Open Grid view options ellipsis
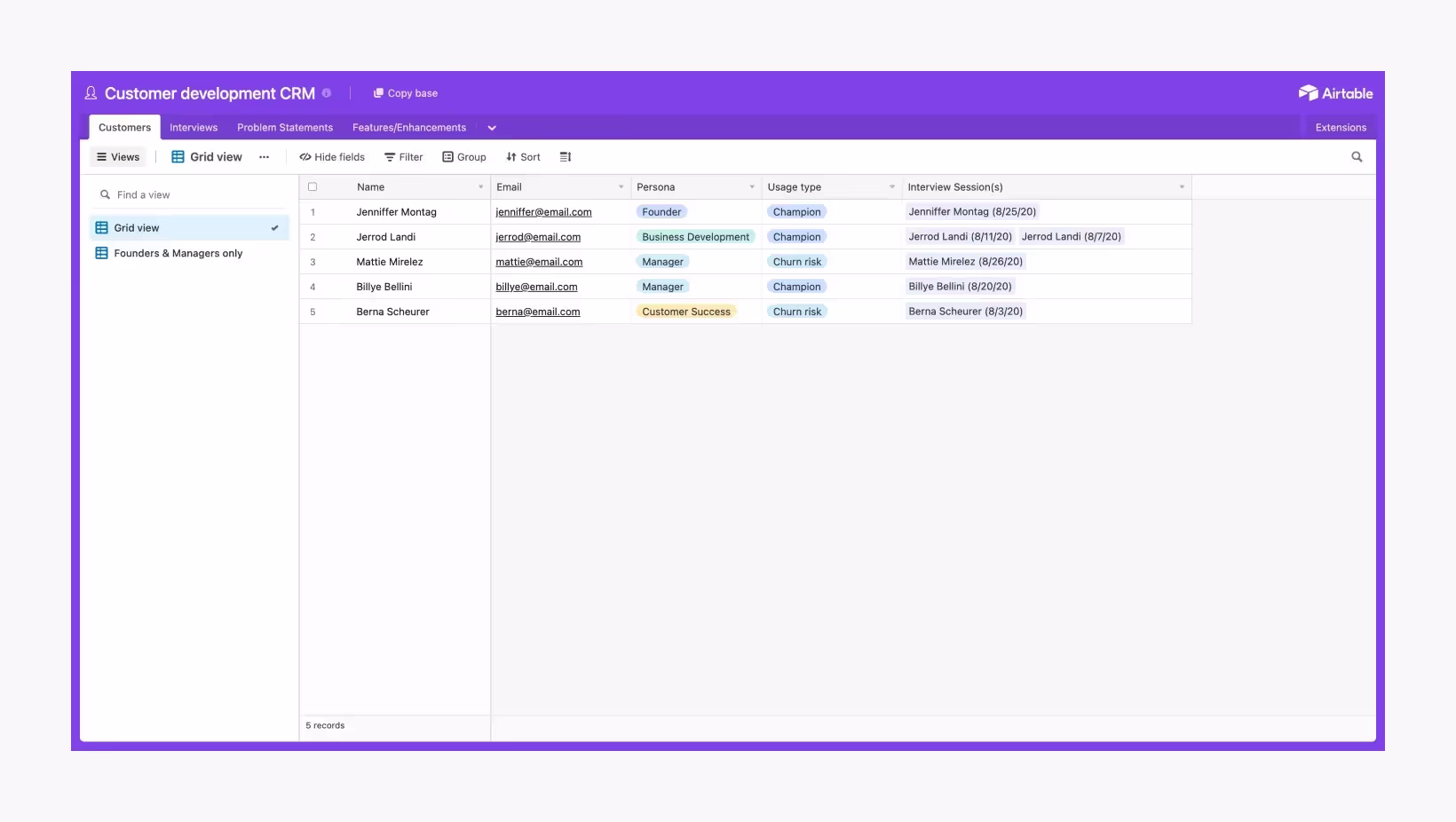Screen dimensions: 1456x822 click(x=264, y=157)
